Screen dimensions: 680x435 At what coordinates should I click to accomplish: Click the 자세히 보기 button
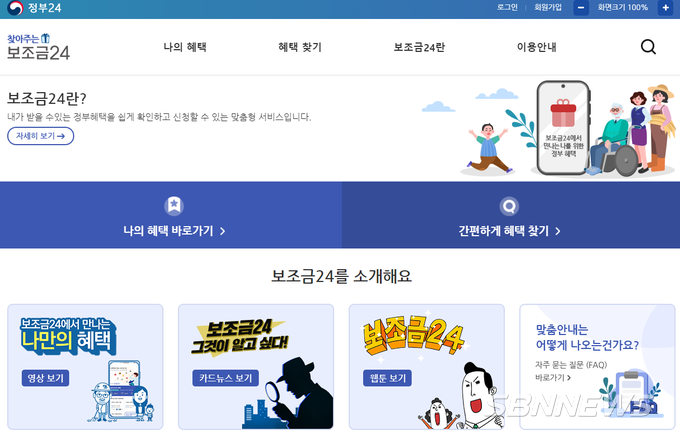click(x=41, y=136)
